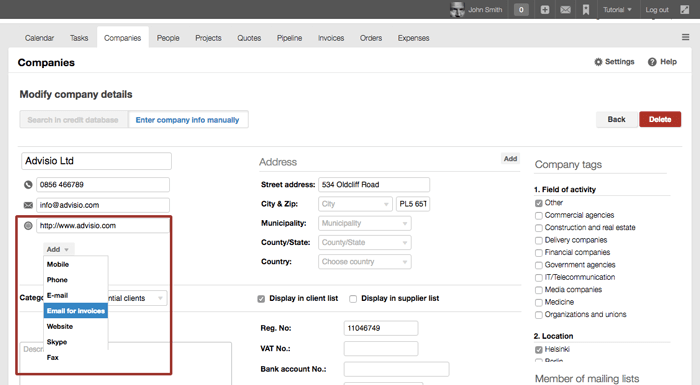Check Financial companies checkbox
This screenshot has height=385, width=700.
click(x=539, y=253)
